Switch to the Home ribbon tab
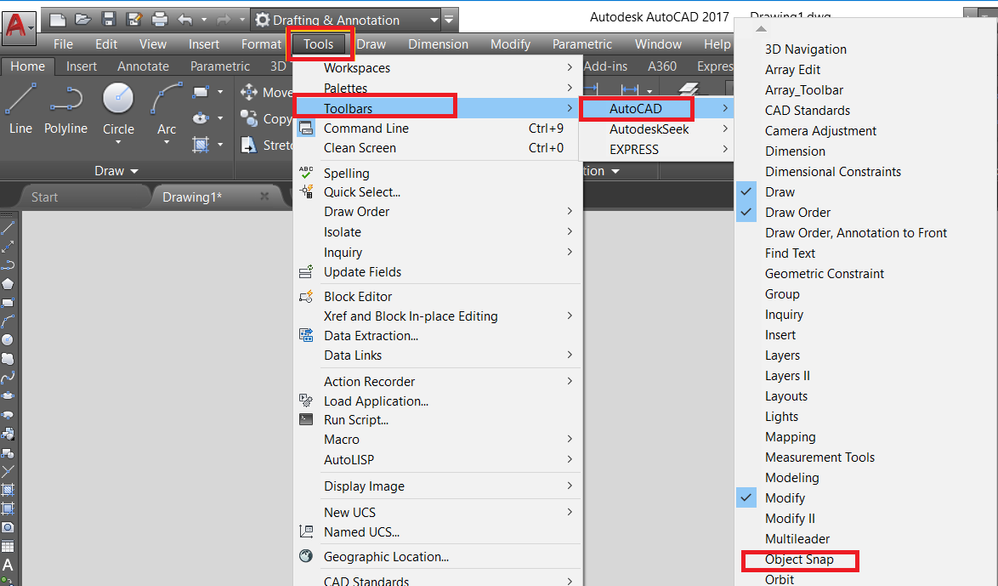Viewport: 998px width, 586px height. 27,66
